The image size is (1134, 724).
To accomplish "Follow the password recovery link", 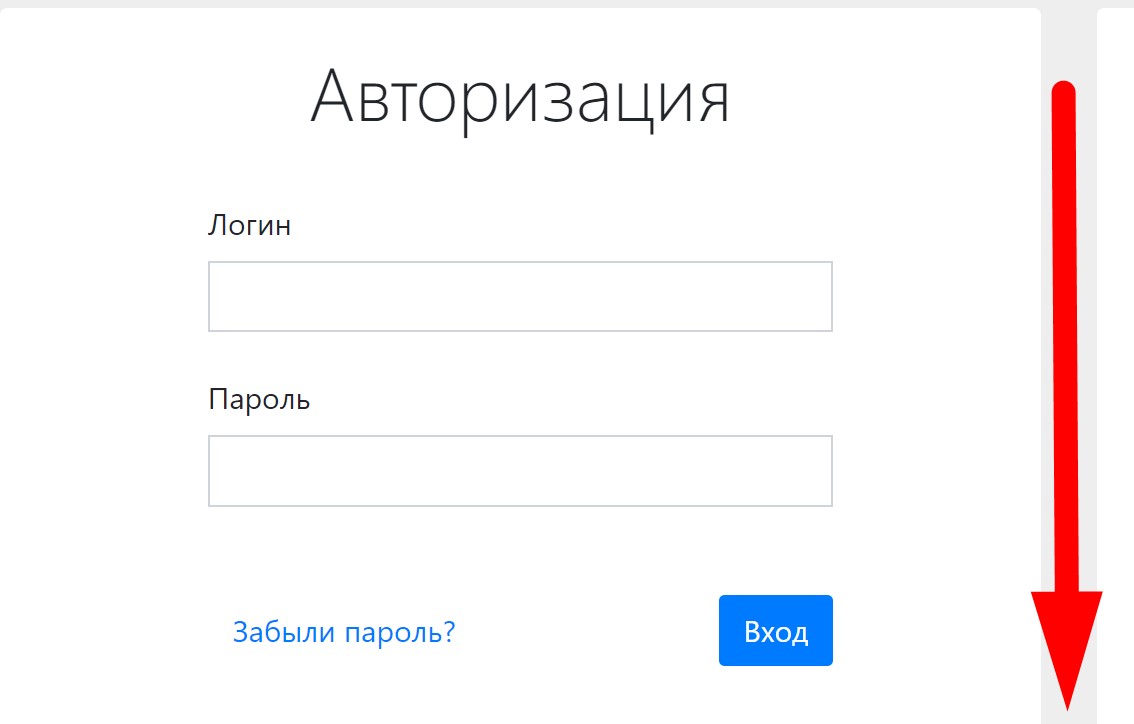I will pos(344,632).
